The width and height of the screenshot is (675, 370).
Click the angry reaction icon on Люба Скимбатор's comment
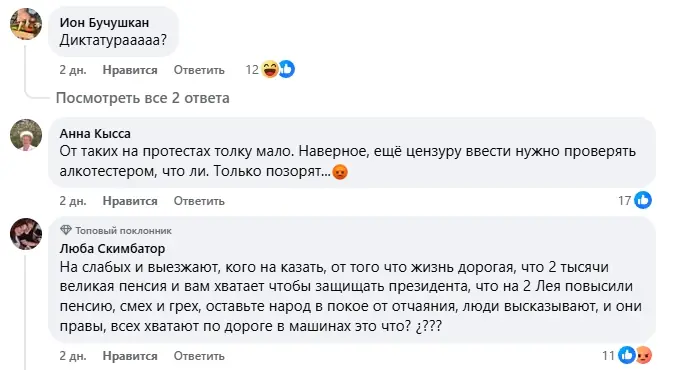[x=644, y=355]
